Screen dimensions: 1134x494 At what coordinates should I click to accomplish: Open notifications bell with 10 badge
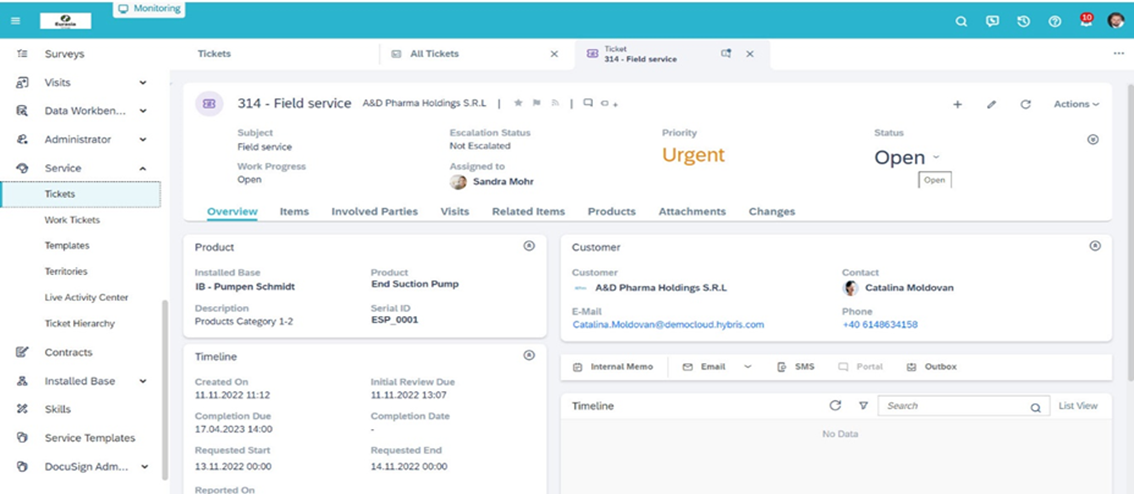pos(1086,20)
